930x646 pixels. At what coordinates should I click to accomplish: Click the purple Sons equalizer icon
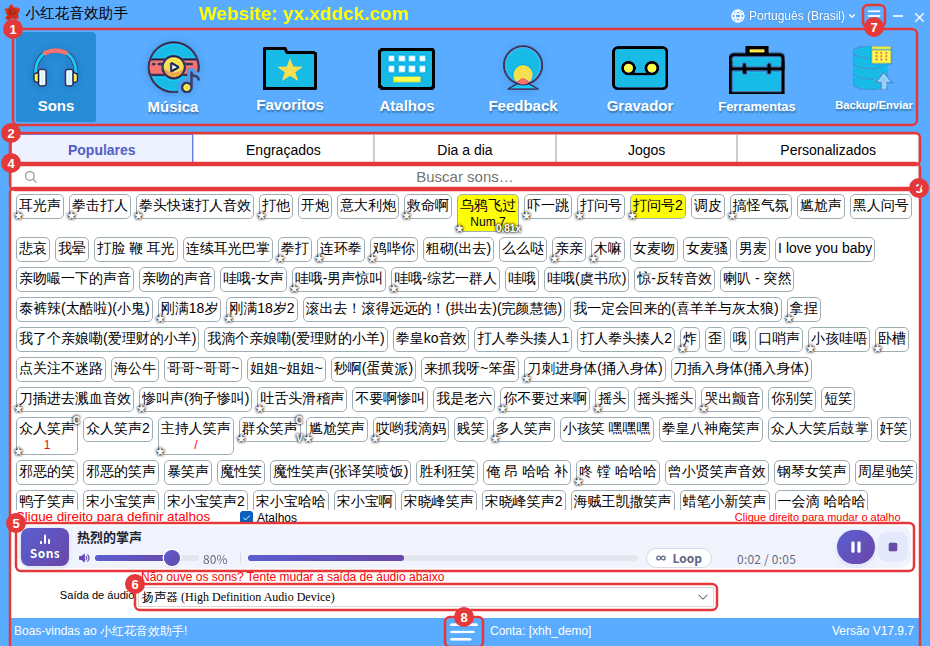(x=45, y=546)
